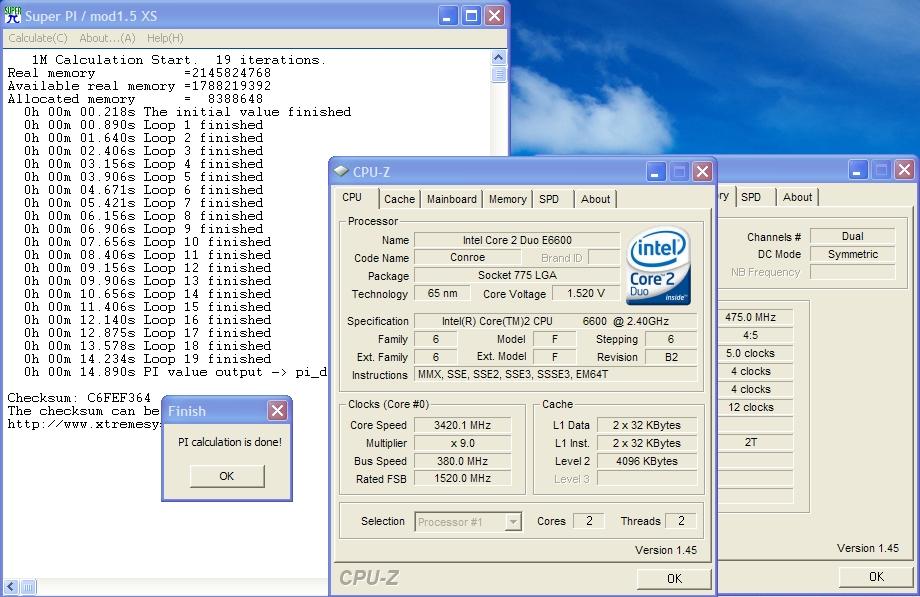
Task: Open the About tab in front CPU-Z
Action: coord(596,199)
